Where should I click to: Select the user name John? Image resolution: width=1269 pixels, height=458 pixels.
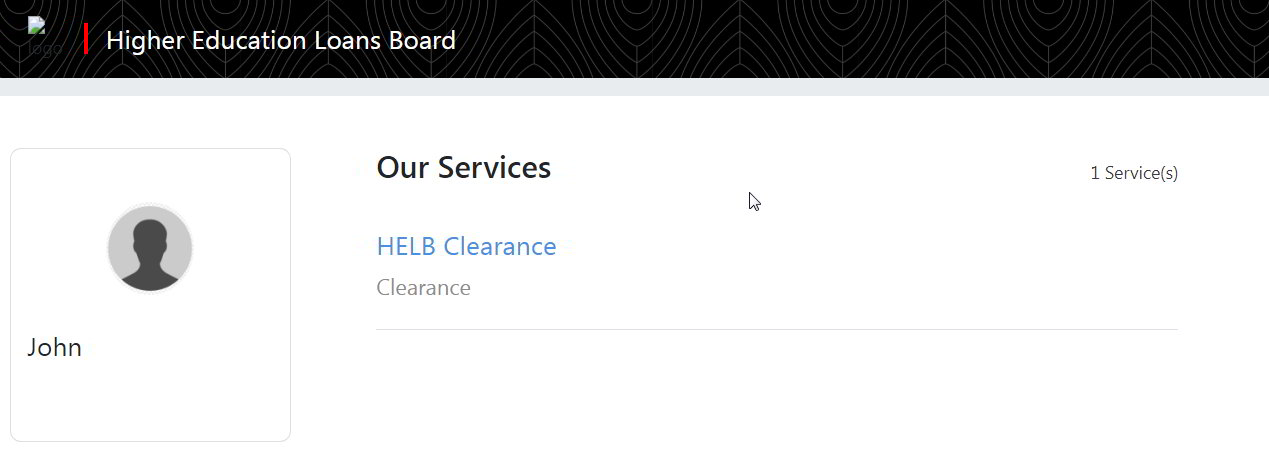54,348
